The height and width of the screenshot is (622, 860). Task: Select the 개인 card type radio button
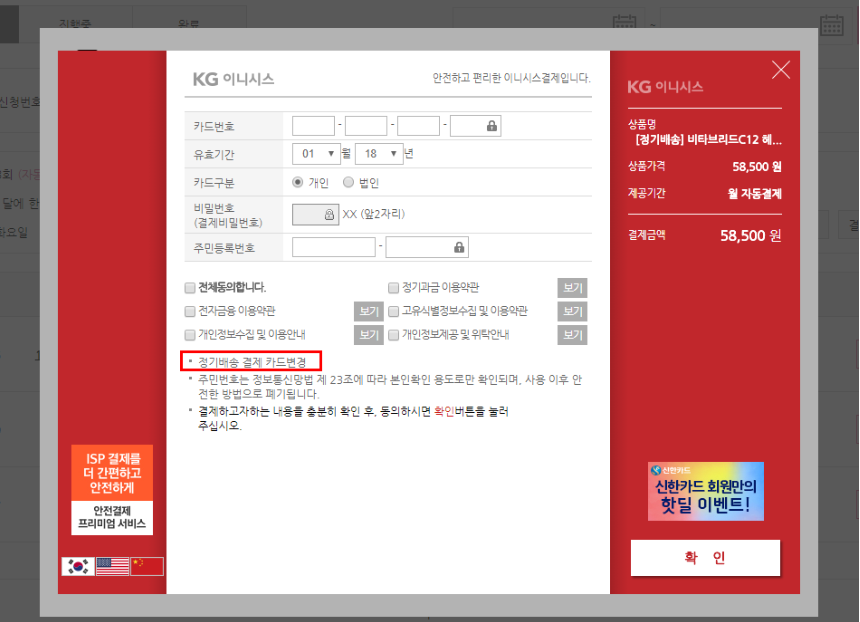click(x=298, y=183)
